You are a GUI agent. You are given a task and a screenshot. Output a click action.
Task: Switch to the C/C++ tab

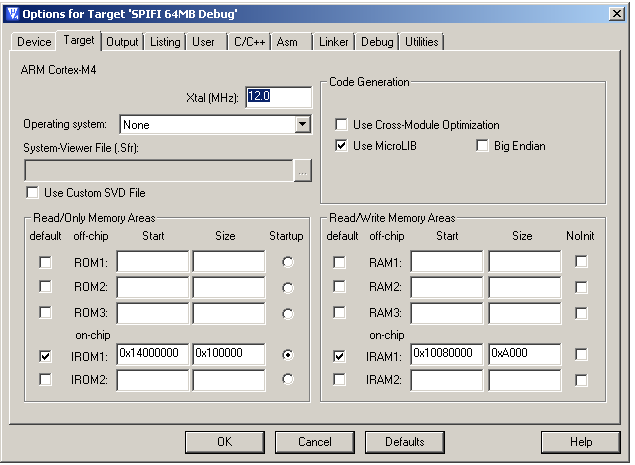click(249, 42)
